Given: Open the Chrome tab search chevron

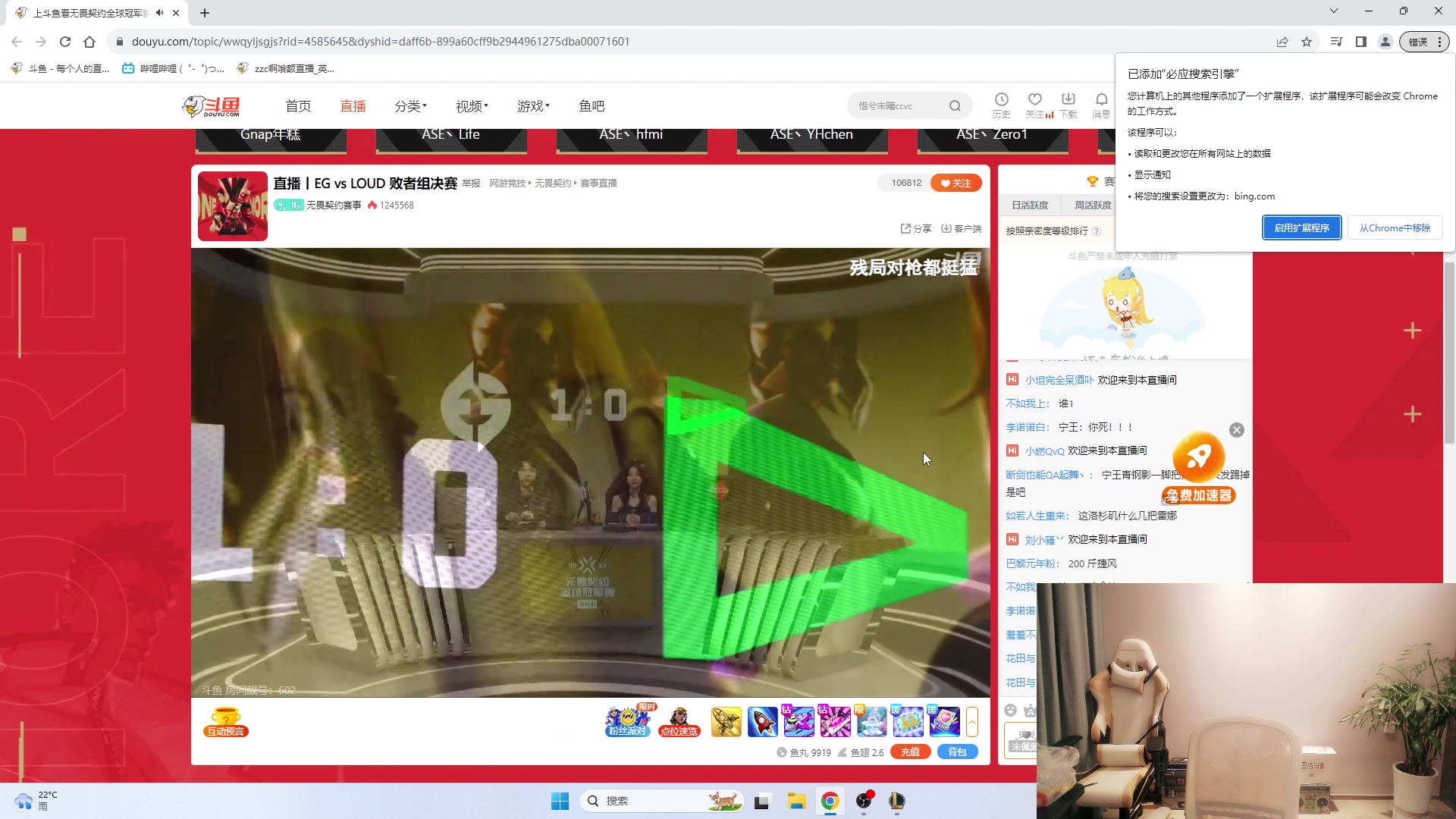Looking at the screenshot, I should coord(1334,11).
